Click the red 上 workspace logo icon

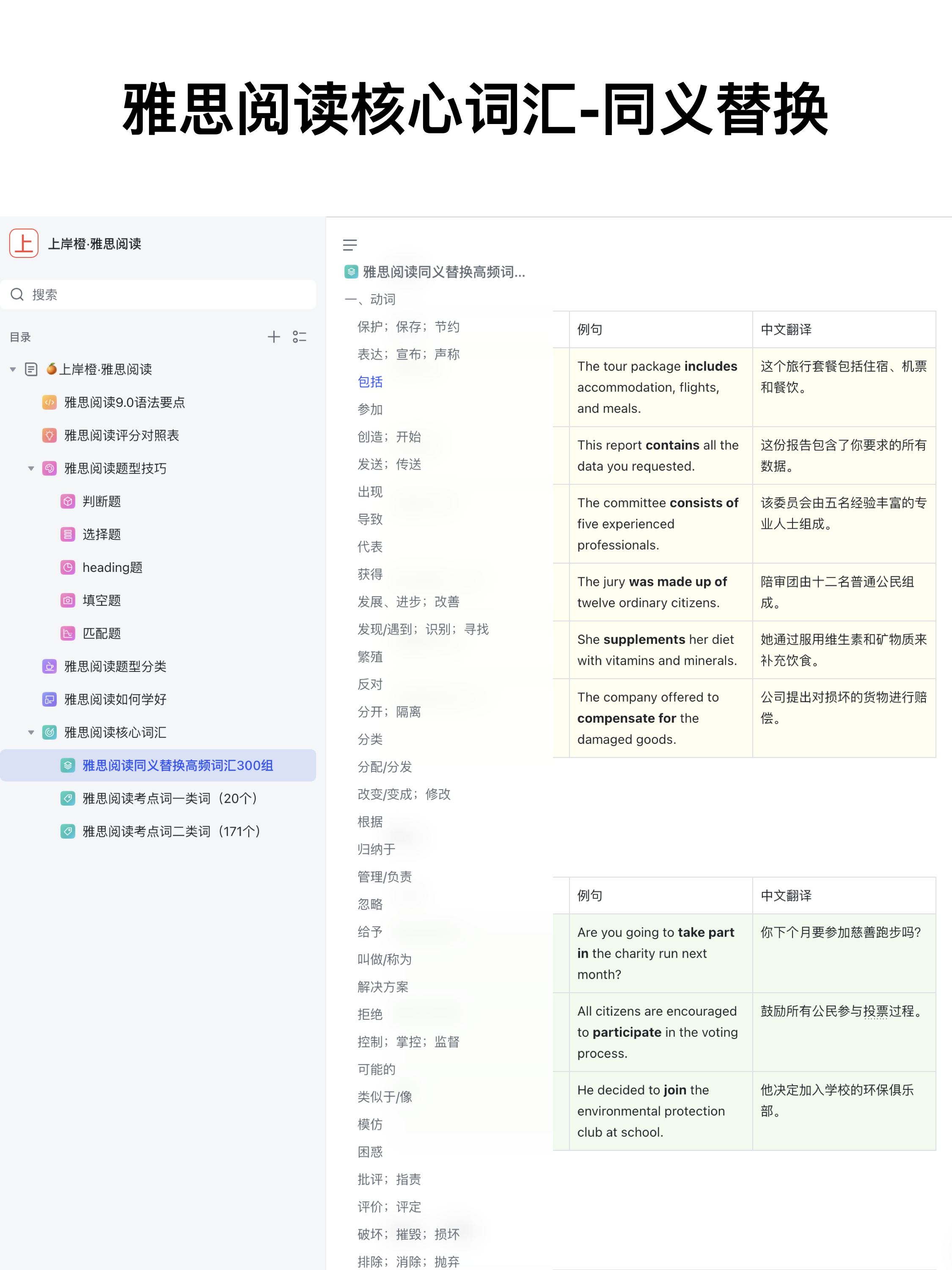(x=24, y=243)
